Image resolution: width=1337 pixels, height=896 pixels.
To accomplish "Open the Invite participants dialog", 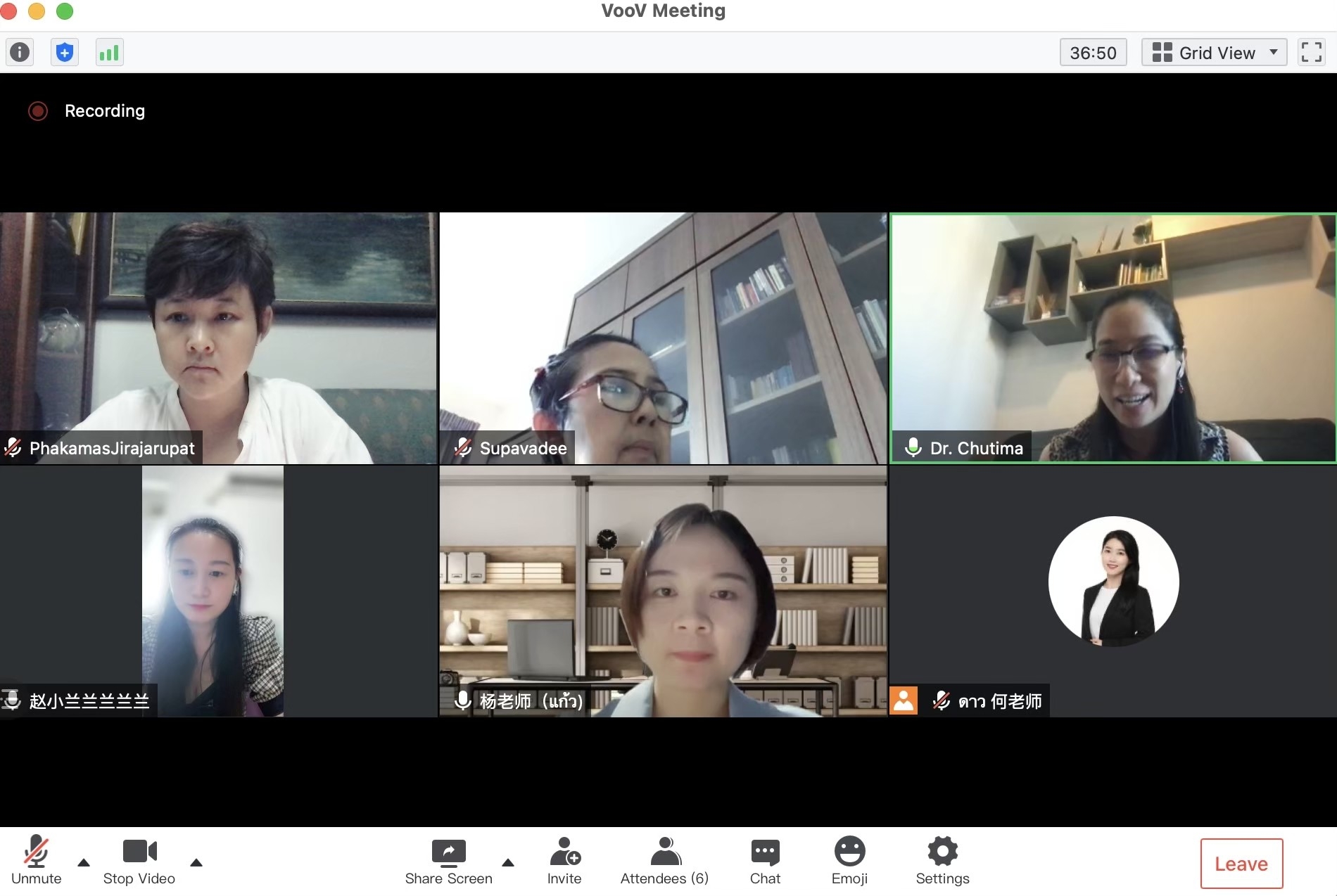I will point(564,861).
